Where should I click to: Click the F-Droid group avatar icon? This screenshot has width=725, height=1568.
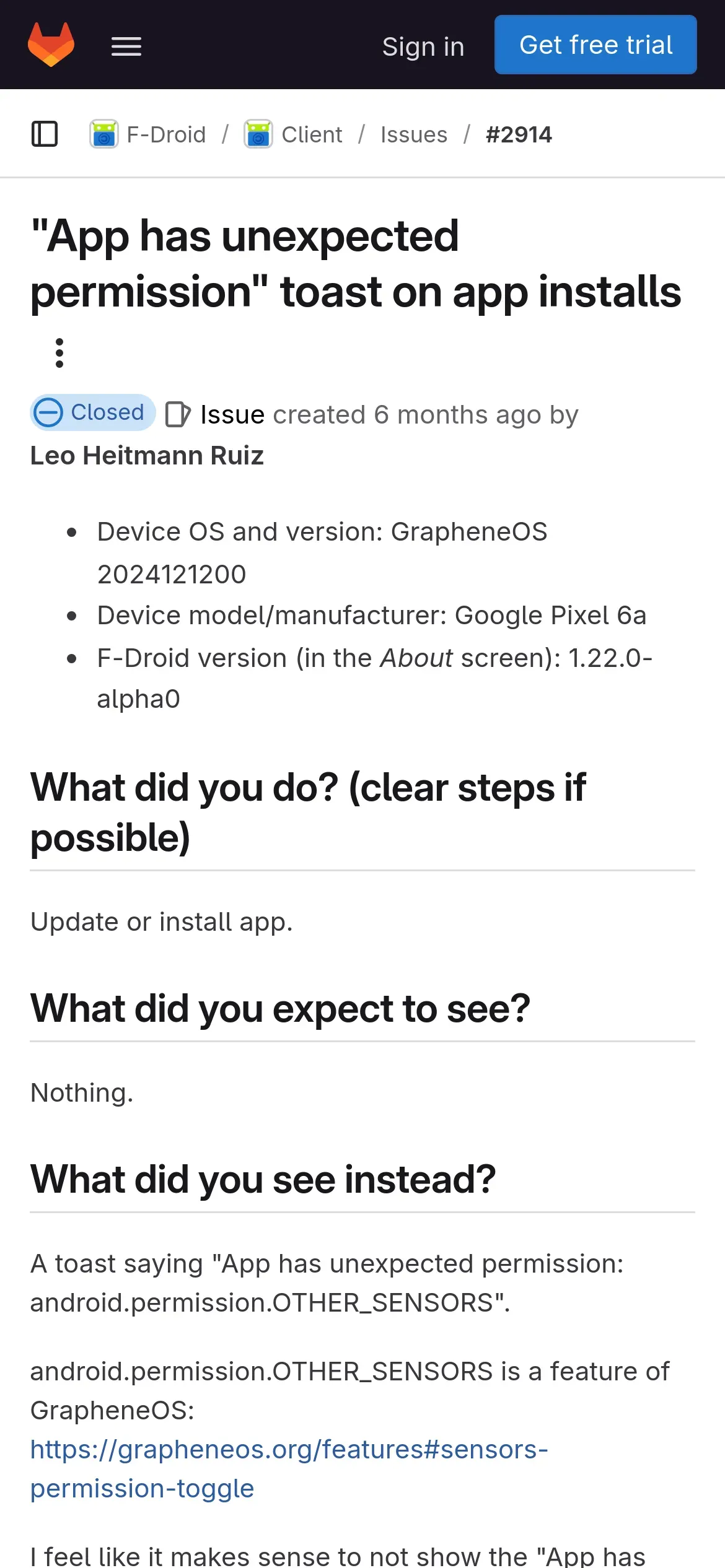(104, 134)
